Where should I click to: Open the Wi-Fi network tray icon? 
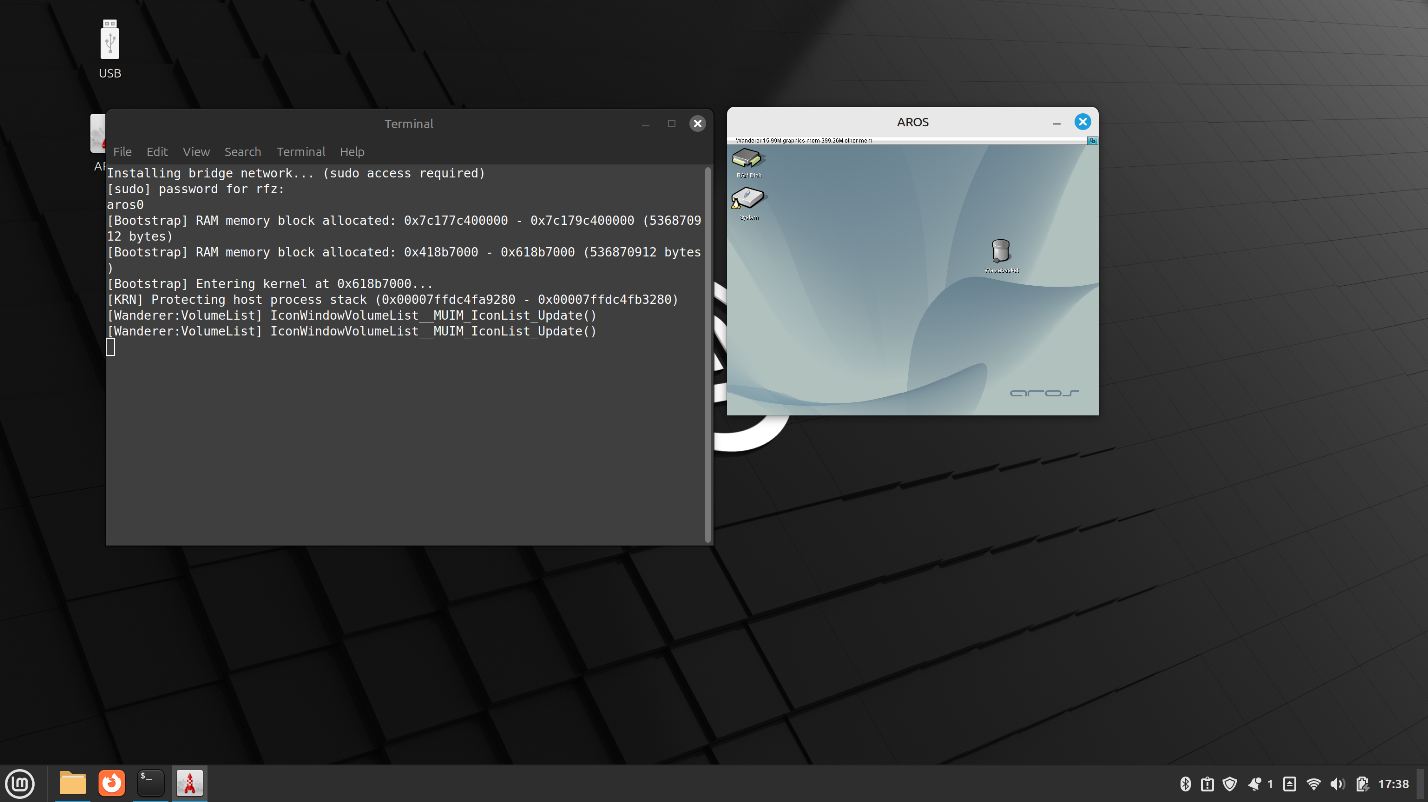pos(1314,784)
